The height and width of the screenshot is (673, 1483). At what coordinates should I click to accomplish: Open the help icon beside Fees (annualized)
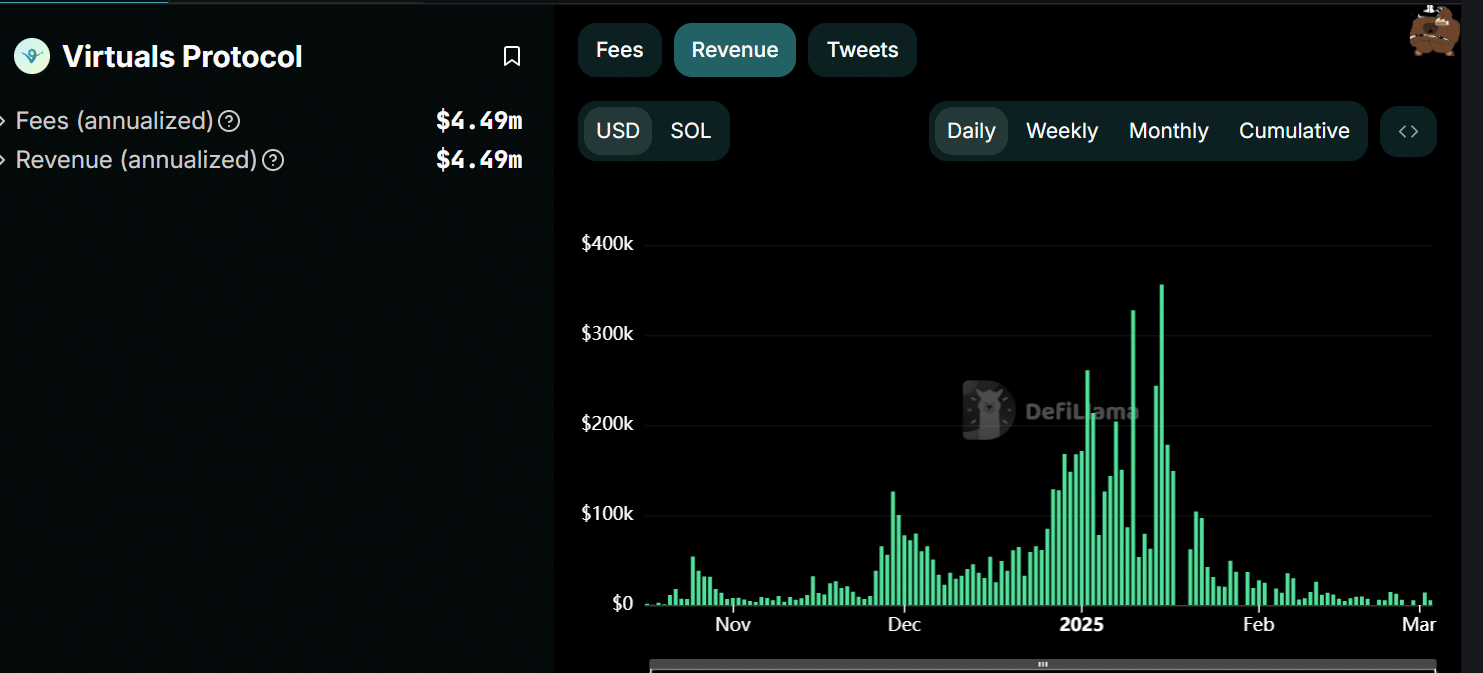click(229, 121)
